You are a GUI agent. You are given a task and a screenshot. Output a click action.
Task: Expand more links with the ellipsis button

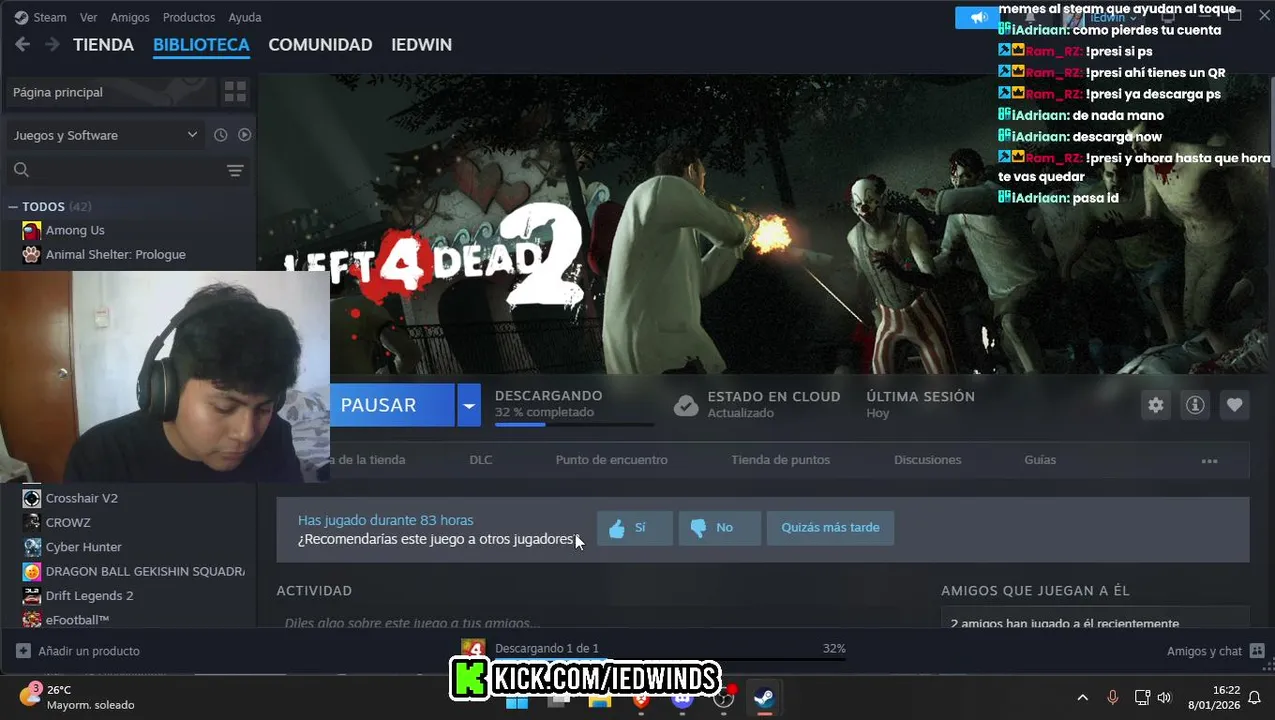point(1209,461)
